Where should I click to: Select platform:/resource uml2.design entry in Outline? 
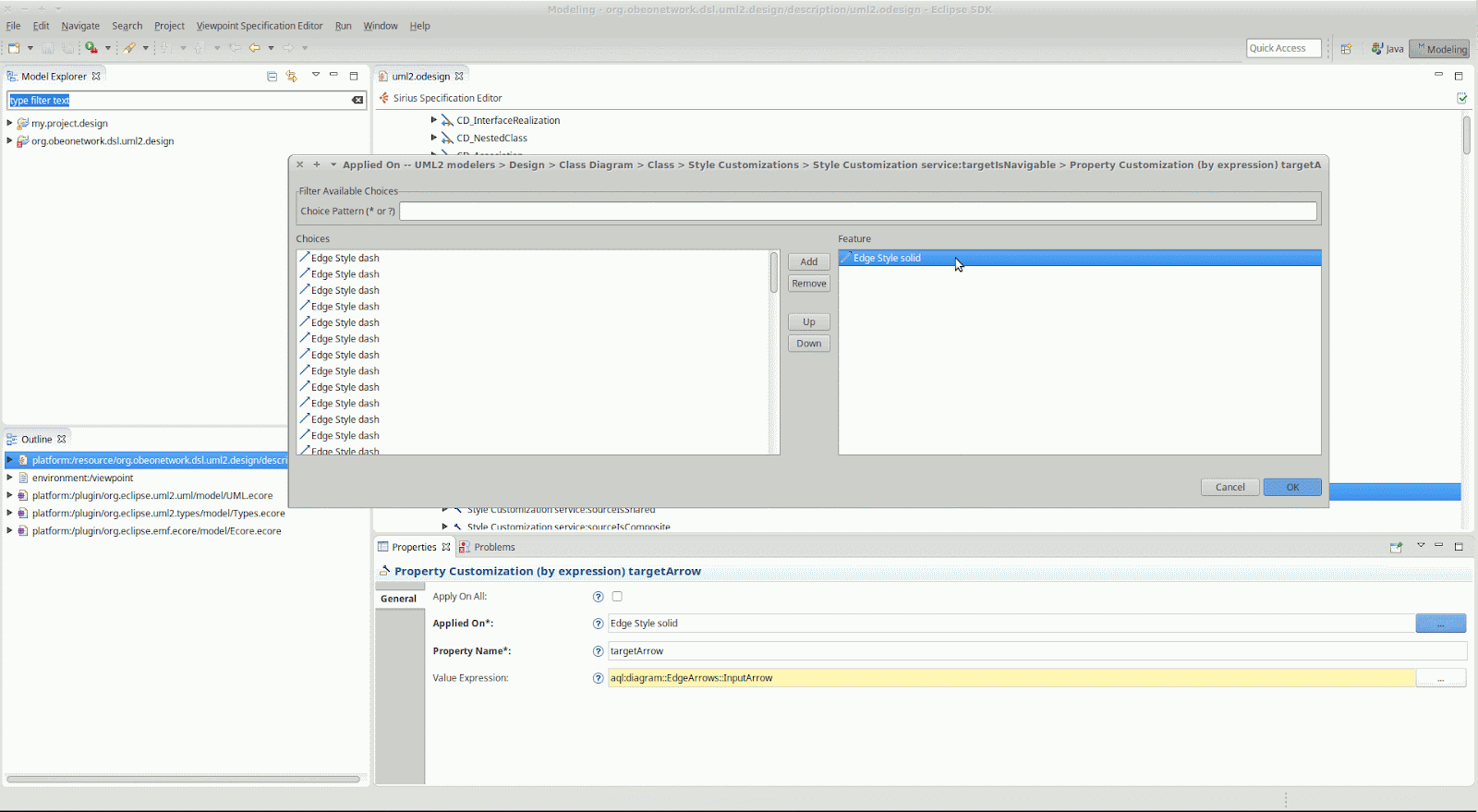pyautogui.click(x=147, y=460)
